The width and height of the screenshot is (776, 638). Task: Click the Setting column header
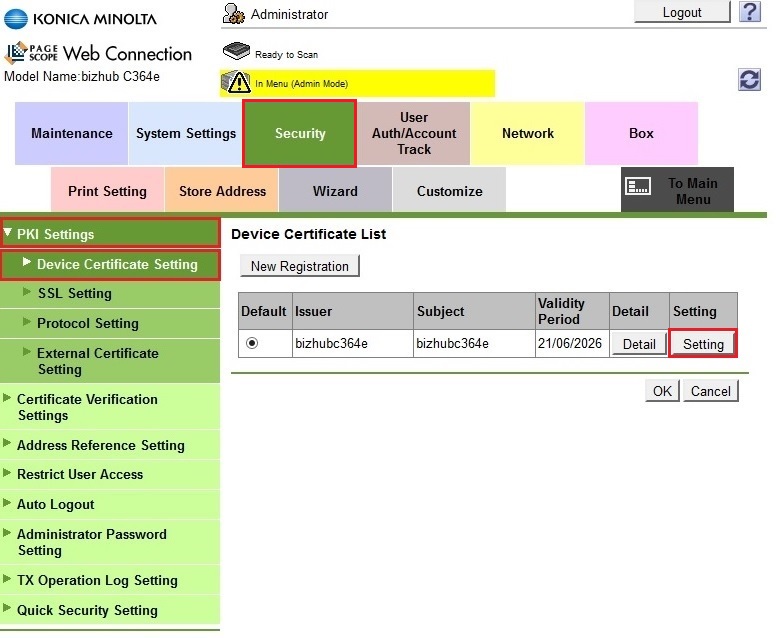(703, 311)
